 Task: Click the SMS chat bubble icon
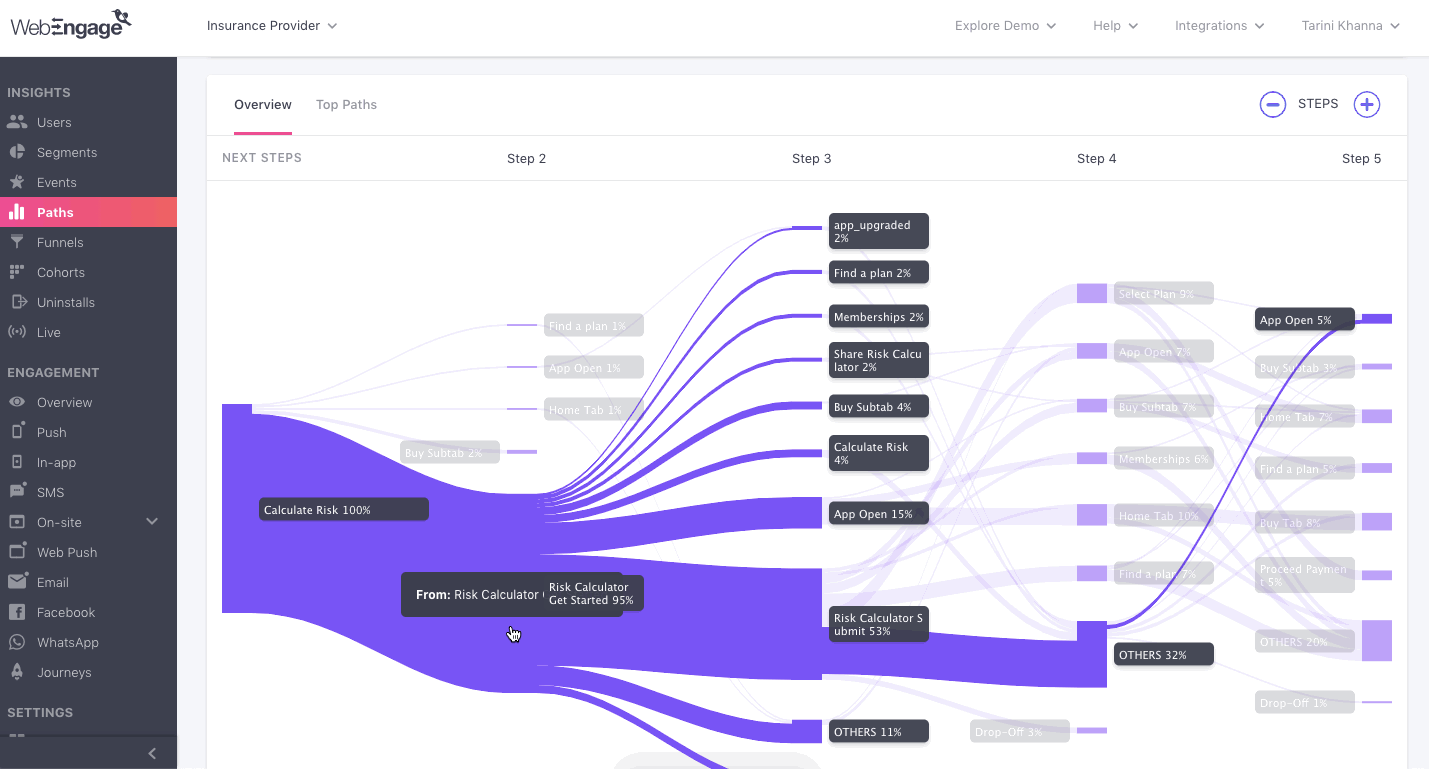[x=16, y=492]
